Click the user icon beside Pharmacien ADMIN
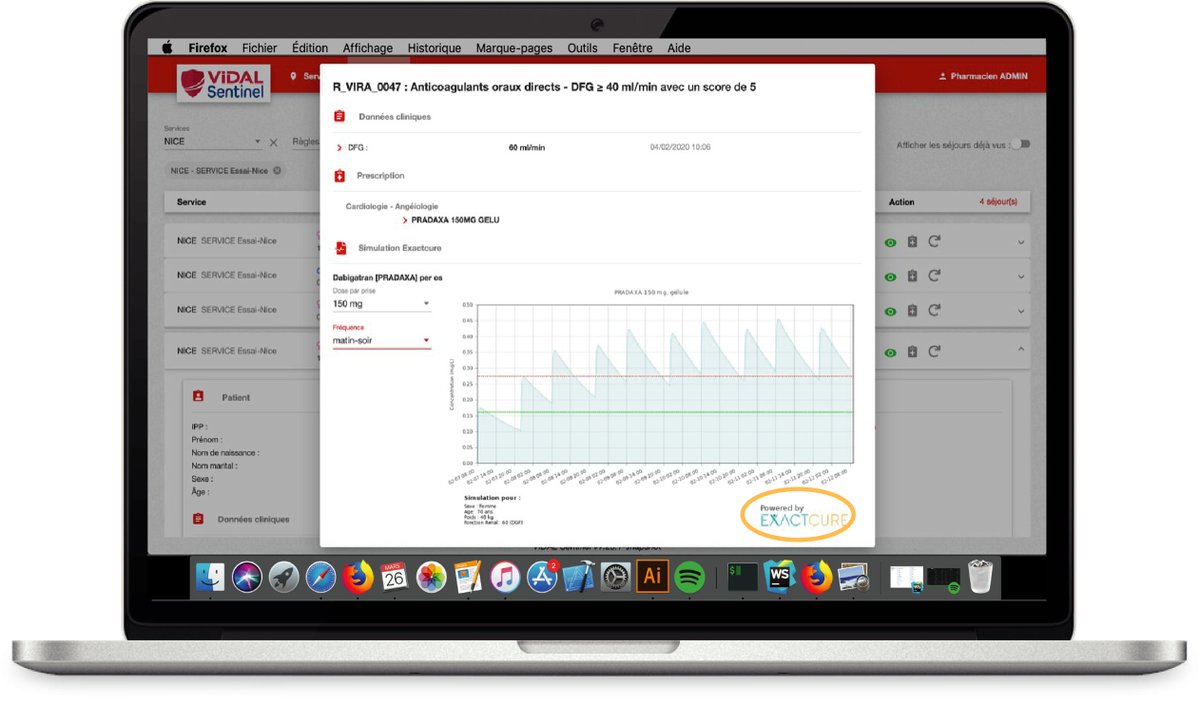 pos(942,76)
